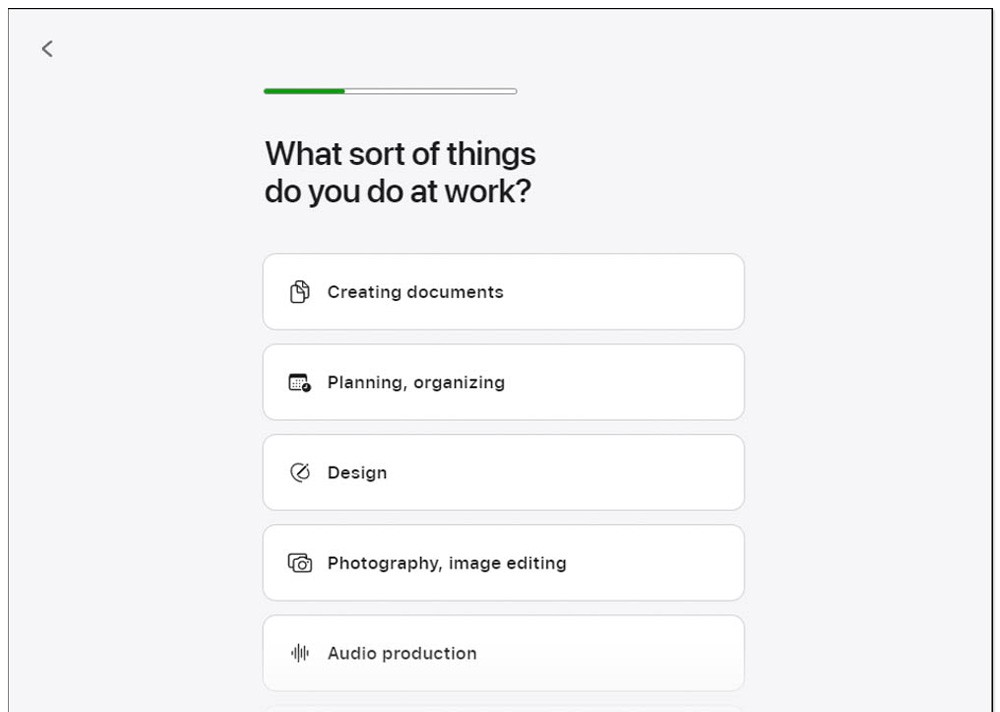Pick the Design option card
This screenshot has height=712, width=1000.
tap(503, 472)
